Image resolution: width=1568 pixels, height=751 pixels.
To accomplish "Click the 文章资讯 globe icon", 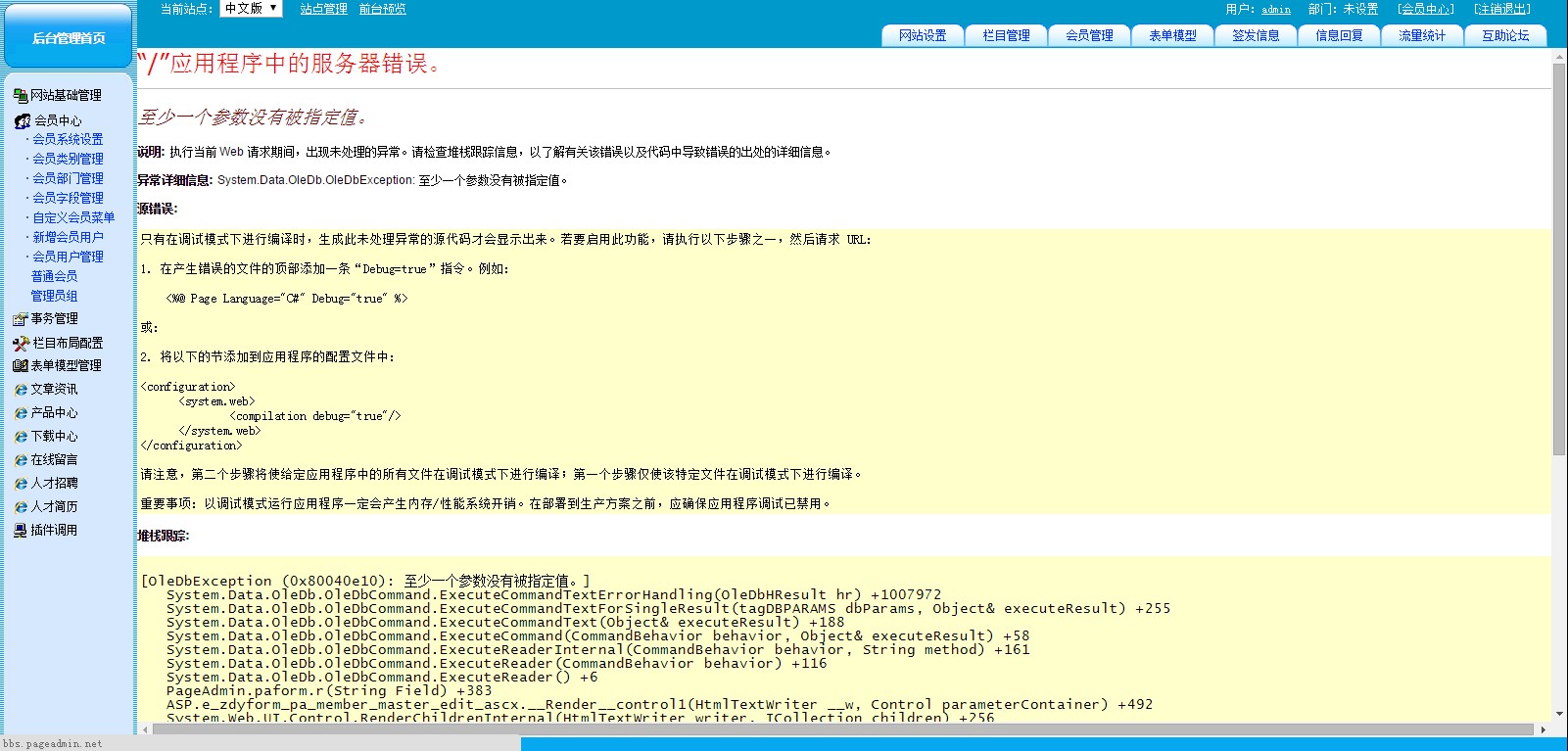I will [x=21, y=390].
